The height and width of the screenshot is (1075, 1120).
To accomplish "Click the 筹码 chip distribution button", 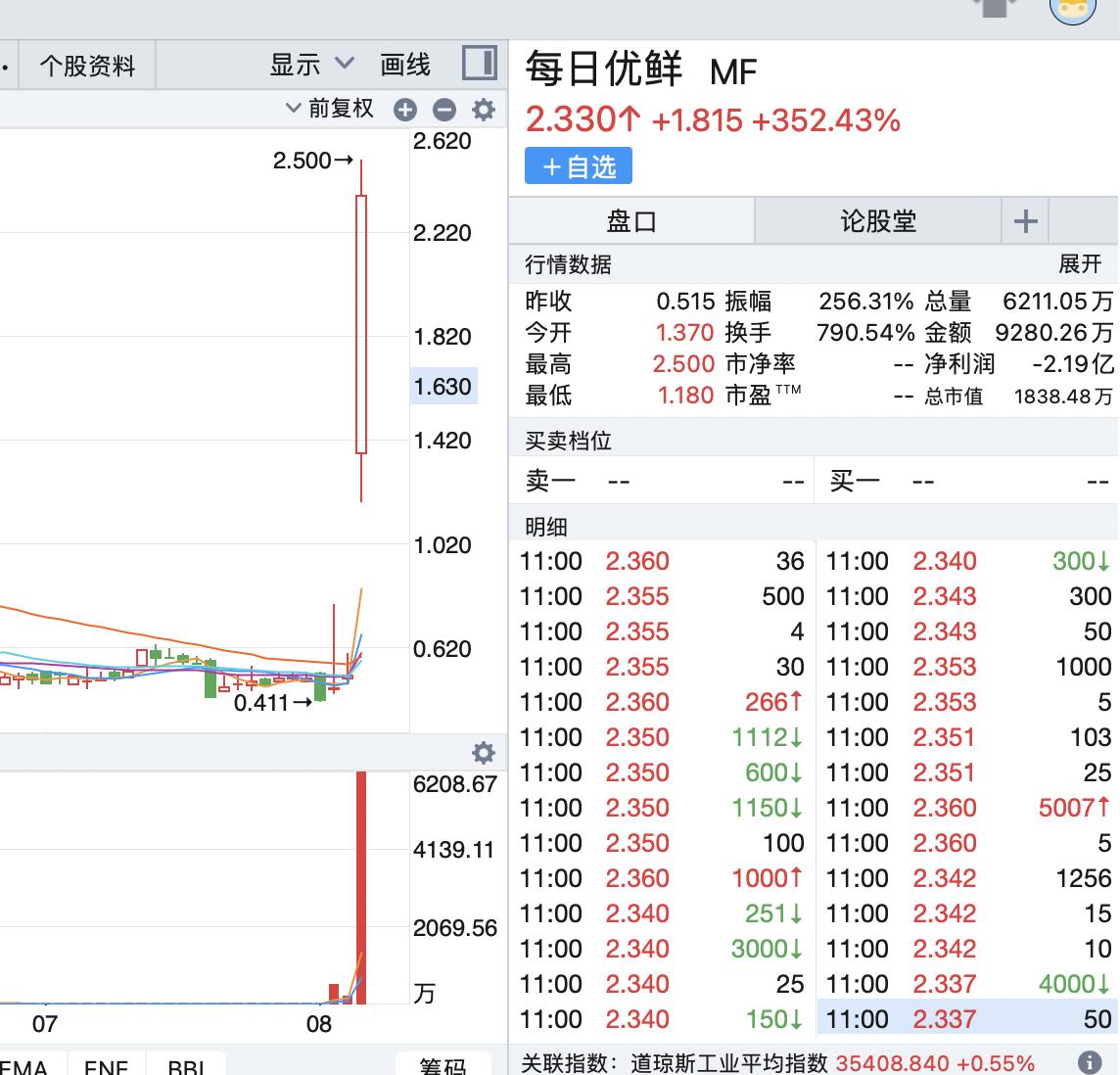I will [443, 1065].
